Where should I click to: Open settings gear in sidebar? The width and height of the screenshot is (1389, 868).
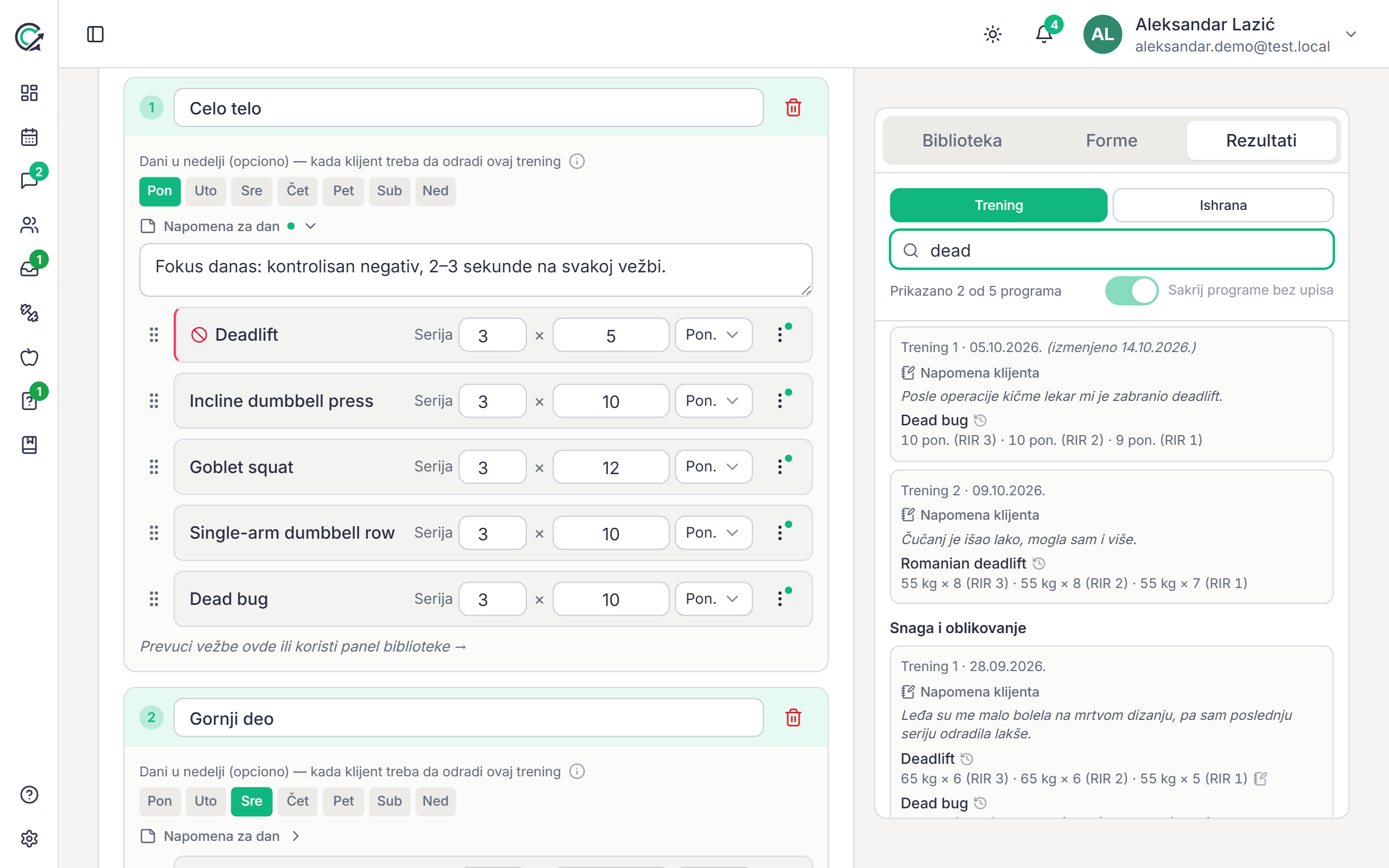[x=29, y=839]
